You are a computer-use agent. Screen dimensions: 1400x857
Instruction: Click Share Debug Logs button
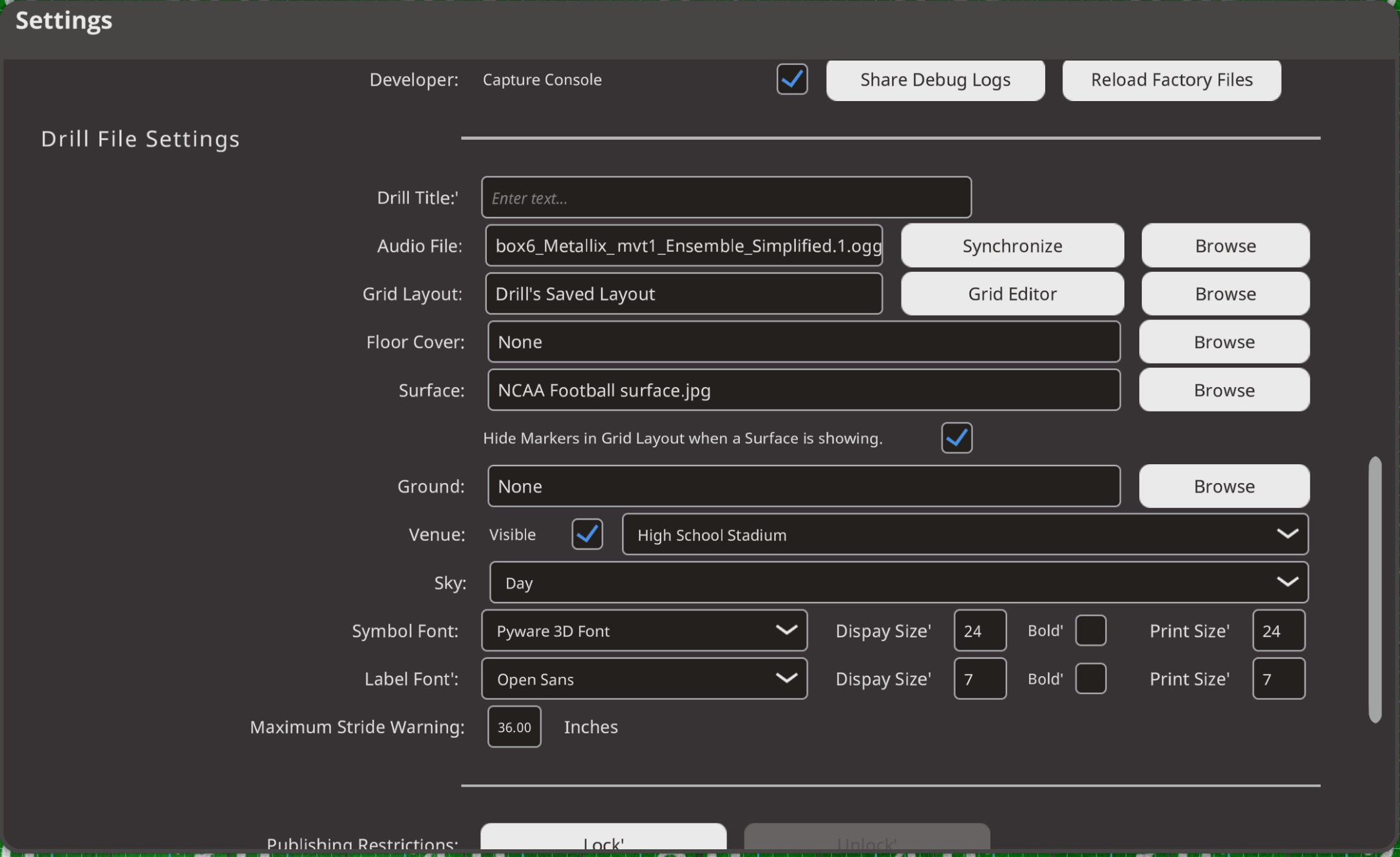(935, 79)
